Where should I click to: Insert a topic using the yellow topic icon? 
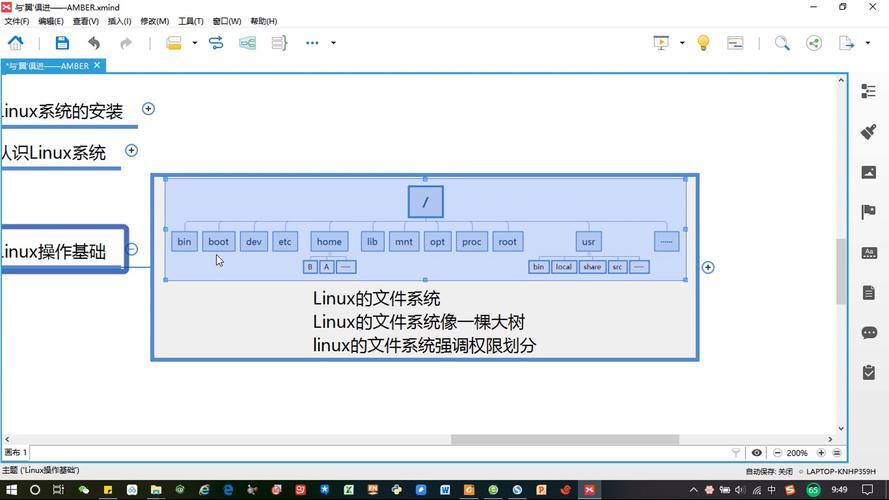174,43
